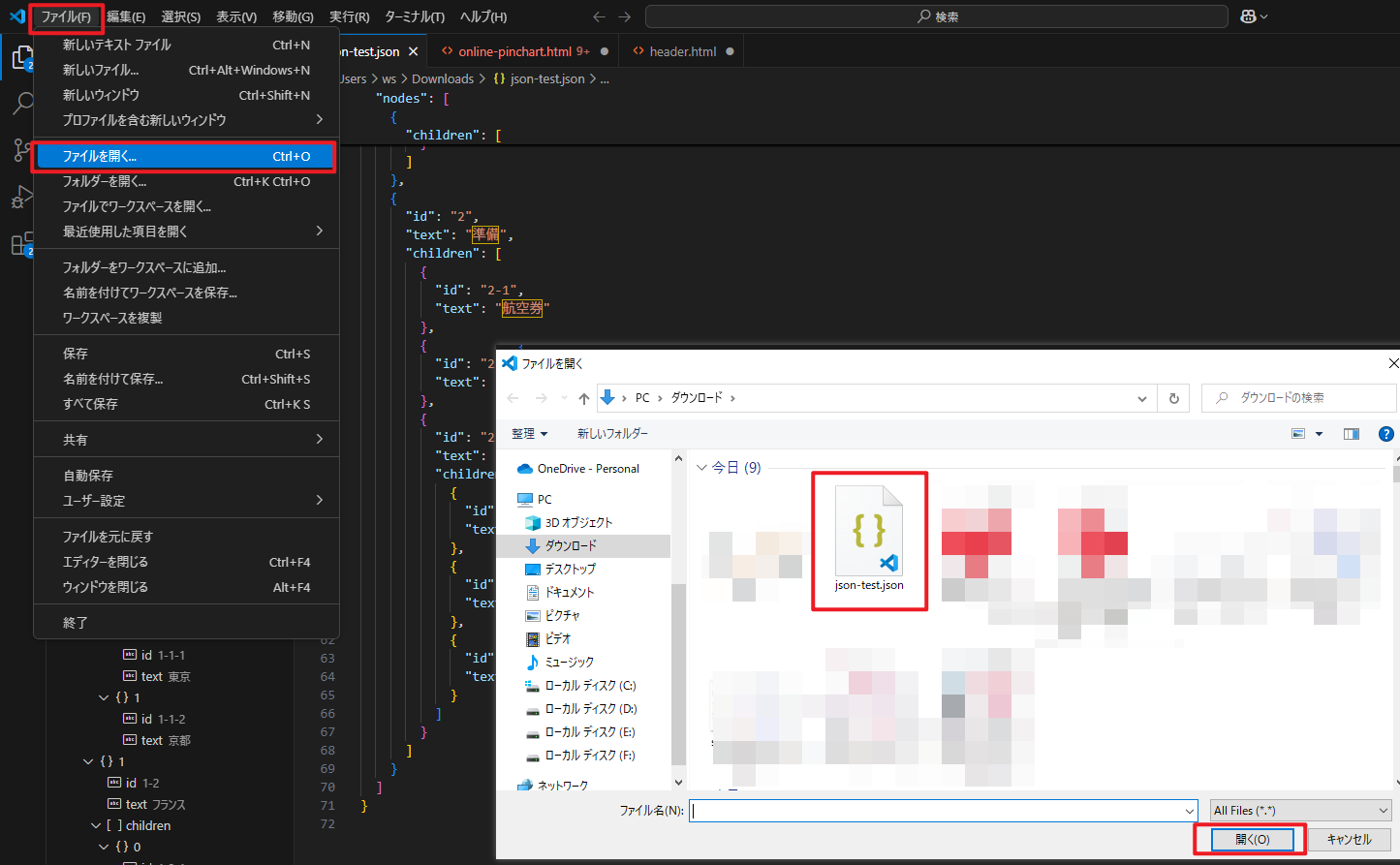Open the ターミナル(T) menu
Screen dimensions: 1400x865
415,16
